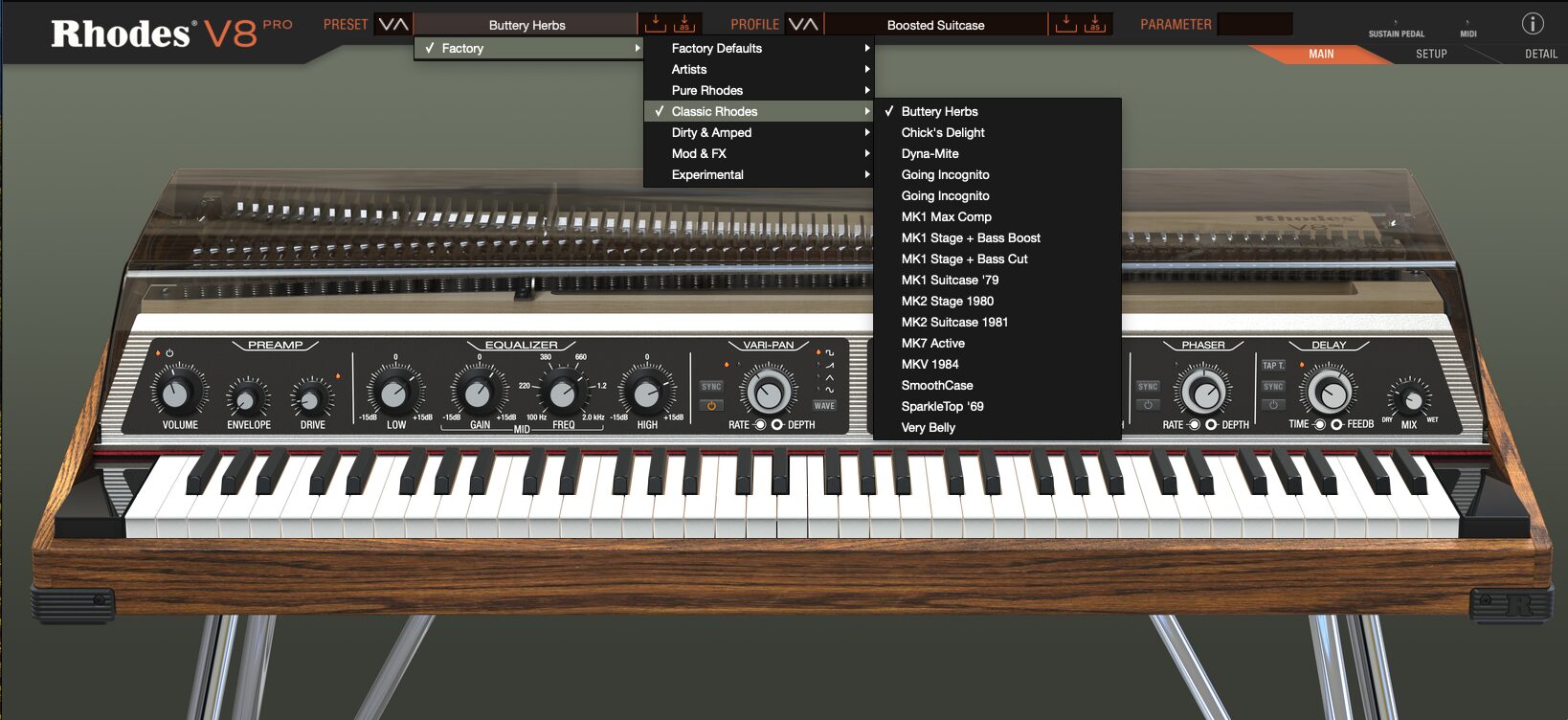
Task: Save preset as new file
Action: [684, 24]
